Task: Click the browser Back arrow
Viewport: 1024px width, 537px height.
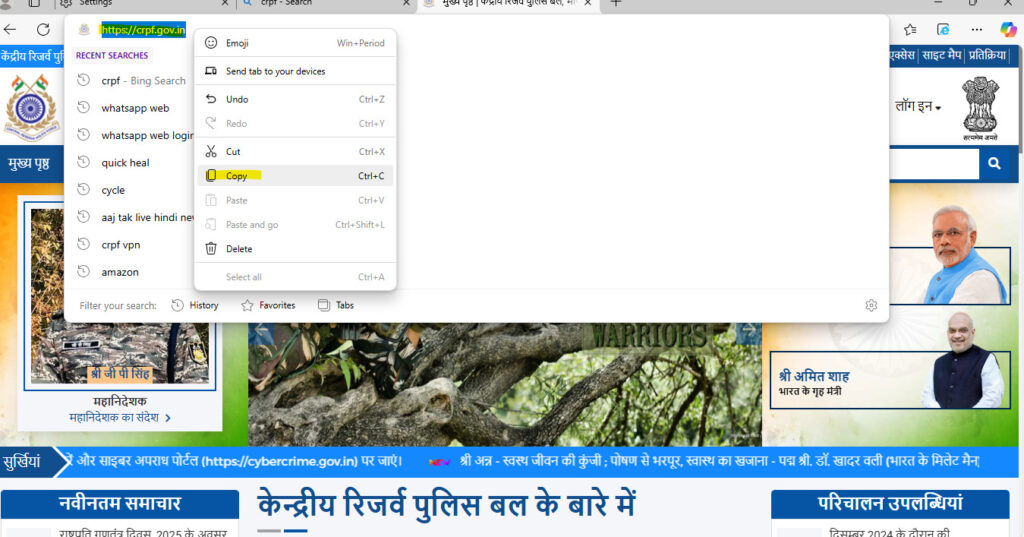Action: [11, 29]
